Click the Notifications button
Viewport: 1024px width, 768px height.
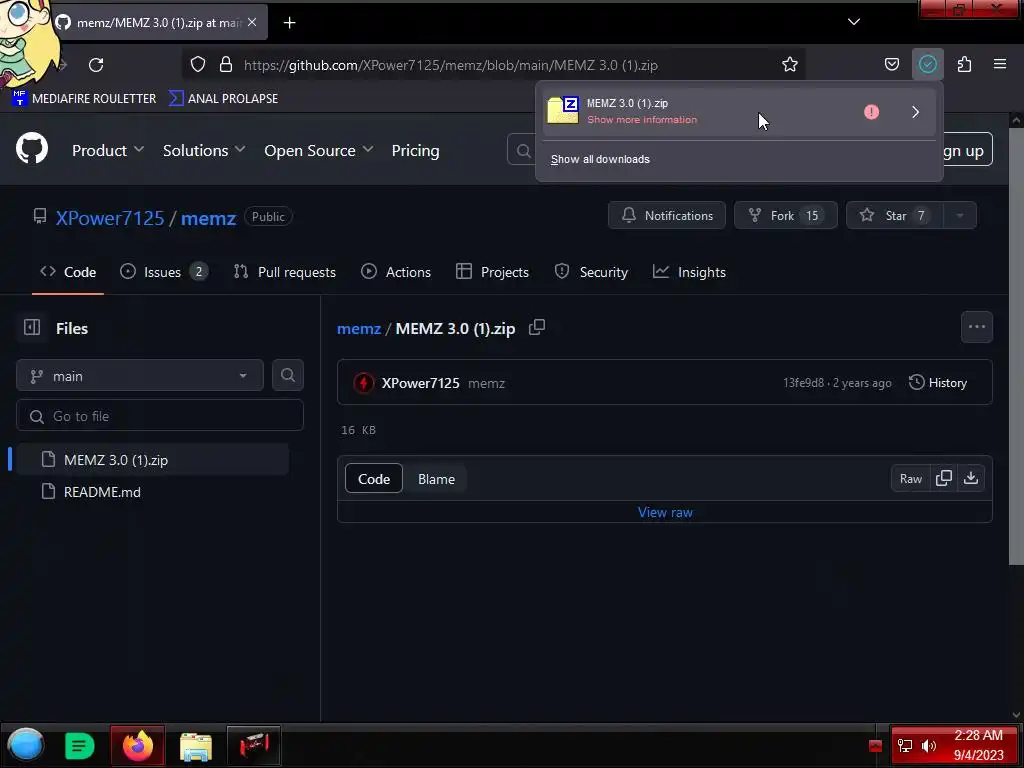(x=667, y=216)
